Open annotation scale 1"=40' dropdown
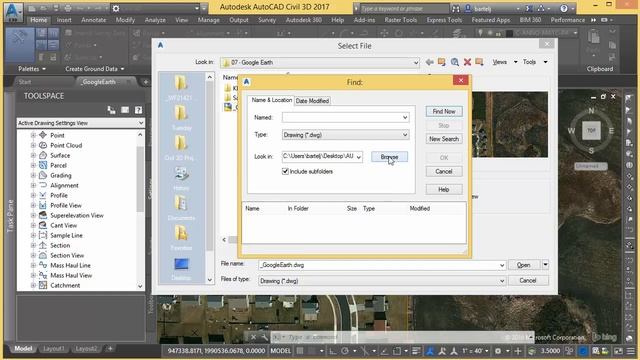640x360 pixels. pos(475,351)
